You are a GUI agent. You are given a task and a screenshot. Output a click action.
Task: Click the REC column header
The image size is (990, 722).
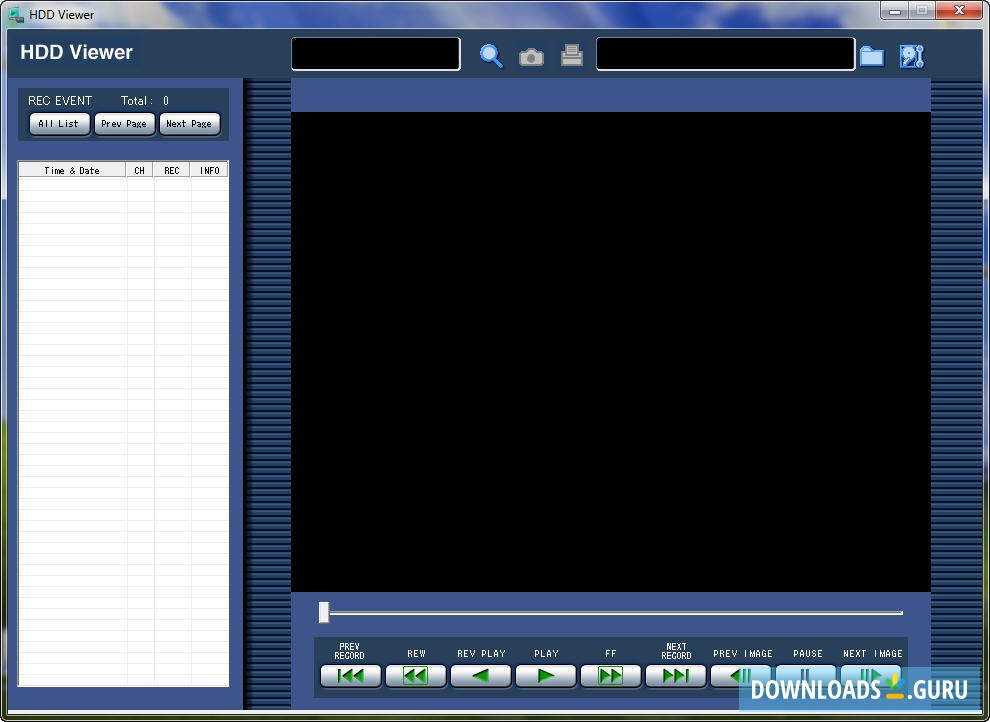click(172, 170)
